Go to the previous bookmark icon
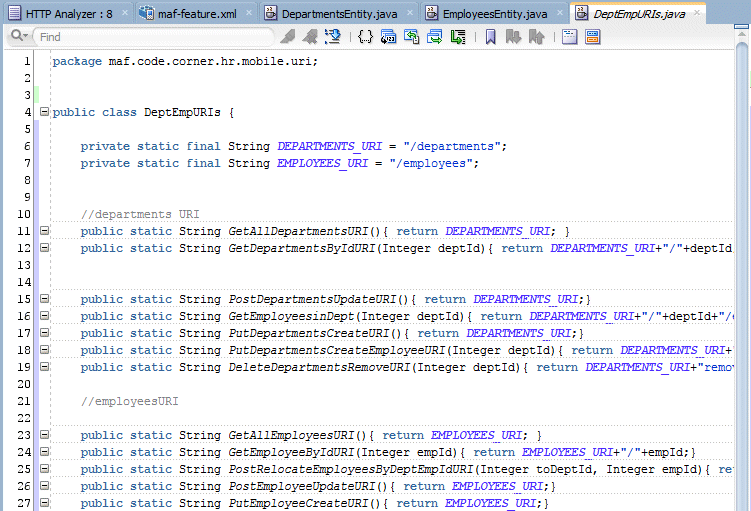The width and height of the screenshot is (751, 511). point(536,37)
